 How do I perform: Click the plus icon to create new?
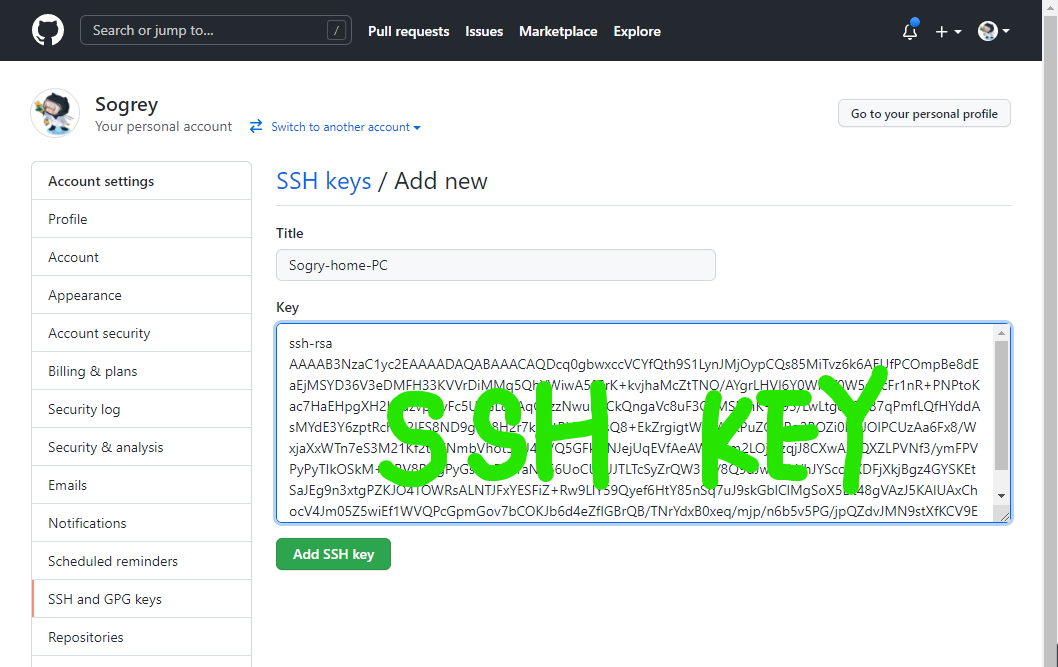pos(941,31)
